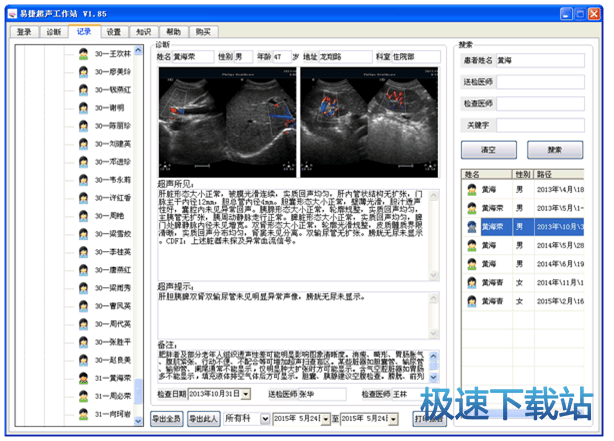Select the avatar icon next to 30—陈丽珍

pyautogui.click(x=83, y=126)
